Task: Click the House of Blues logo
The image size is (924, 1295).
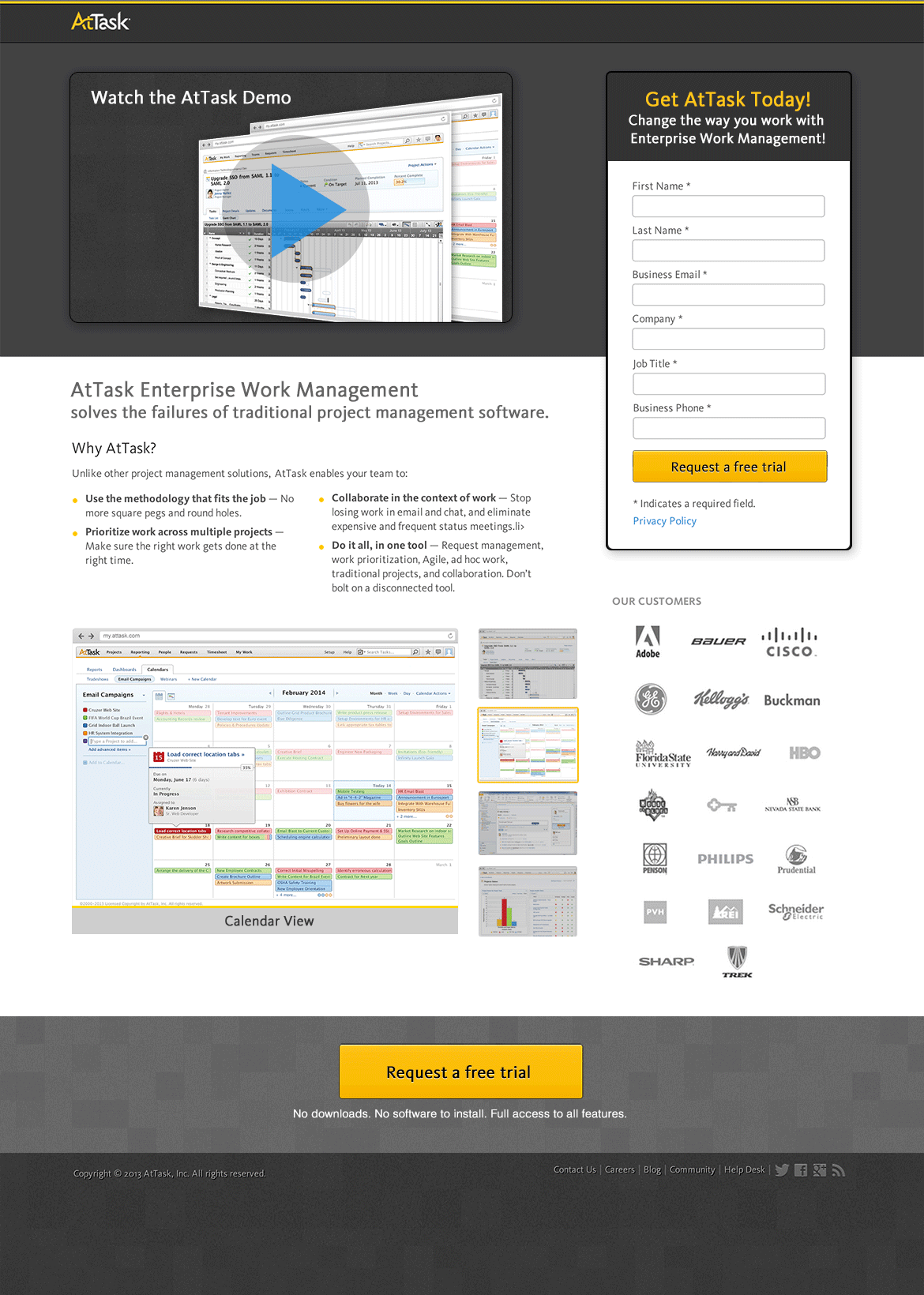Action: point(654,805)
